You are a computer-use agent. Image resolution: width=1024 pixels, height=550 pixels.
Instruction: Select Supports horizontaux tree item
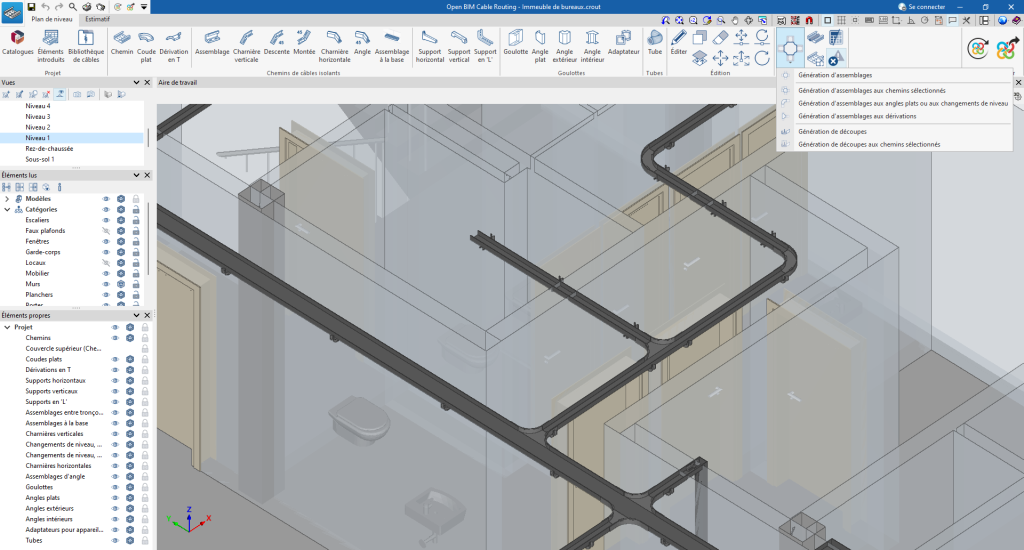pyautogui.click(x=56, y=380)
